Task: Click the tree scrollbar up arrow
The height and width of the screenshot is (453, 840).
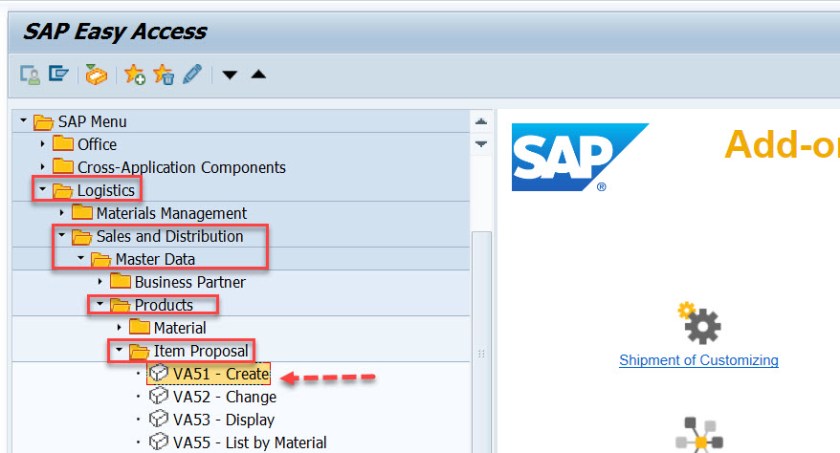Action: point(481,122)
